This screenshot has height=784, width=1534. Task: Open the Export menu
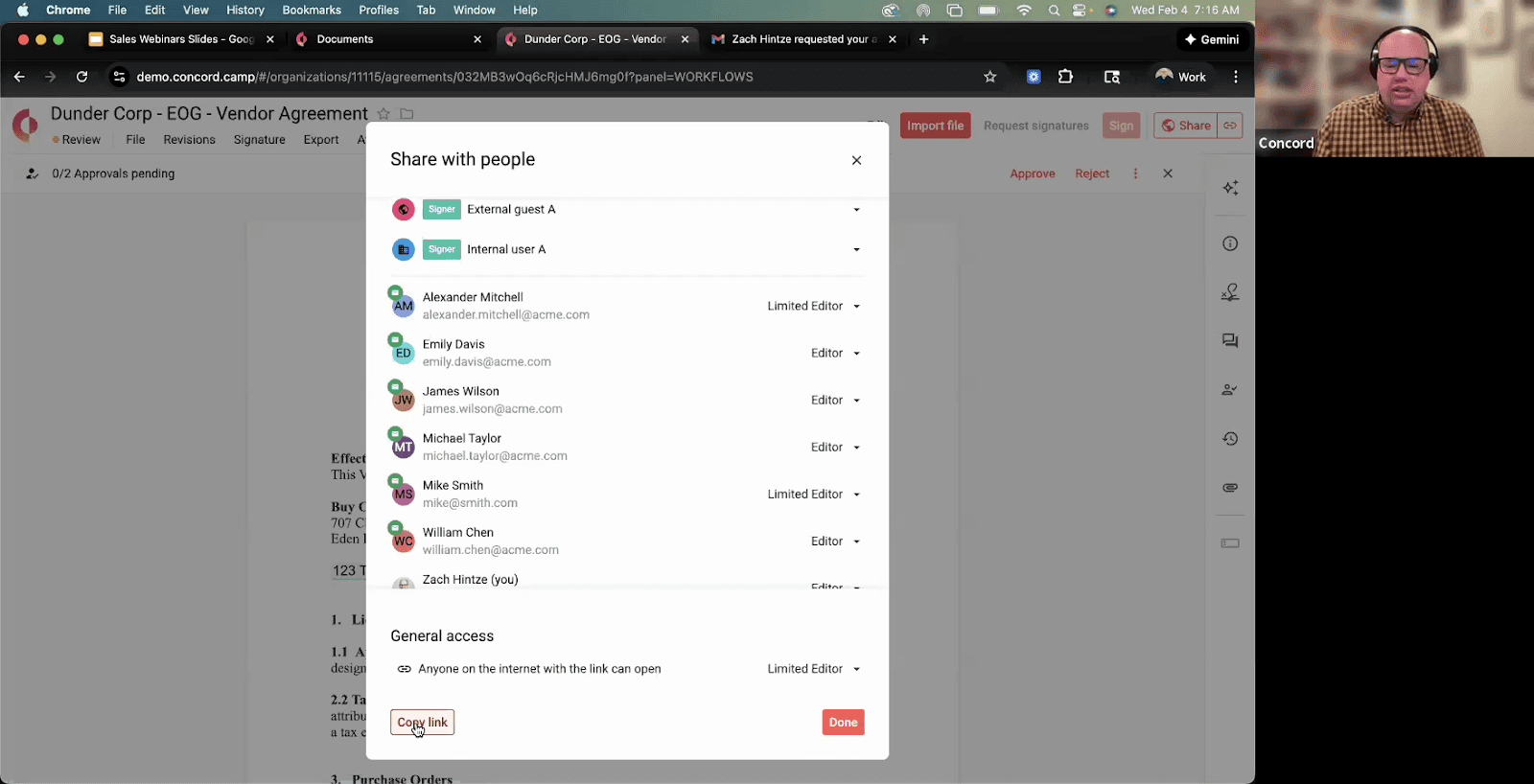pyautogui.click(x=321, y=140)
